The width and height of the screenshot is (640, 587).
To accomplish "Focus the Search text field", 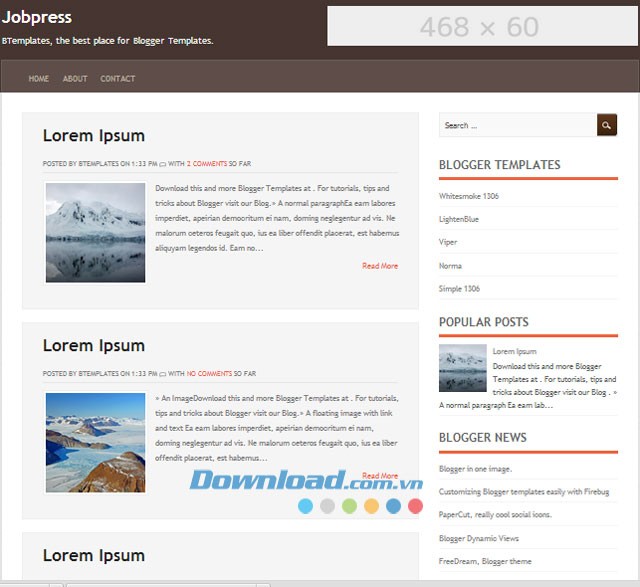I will (x=517, y=125).
